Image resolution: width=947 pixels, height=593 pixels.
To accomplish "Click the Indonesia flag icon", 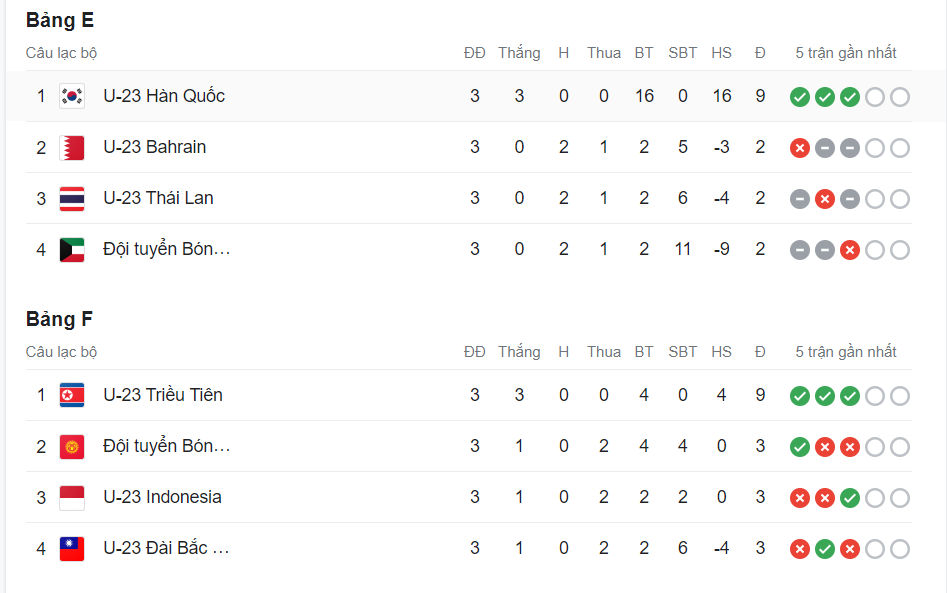I will point(72,497).
